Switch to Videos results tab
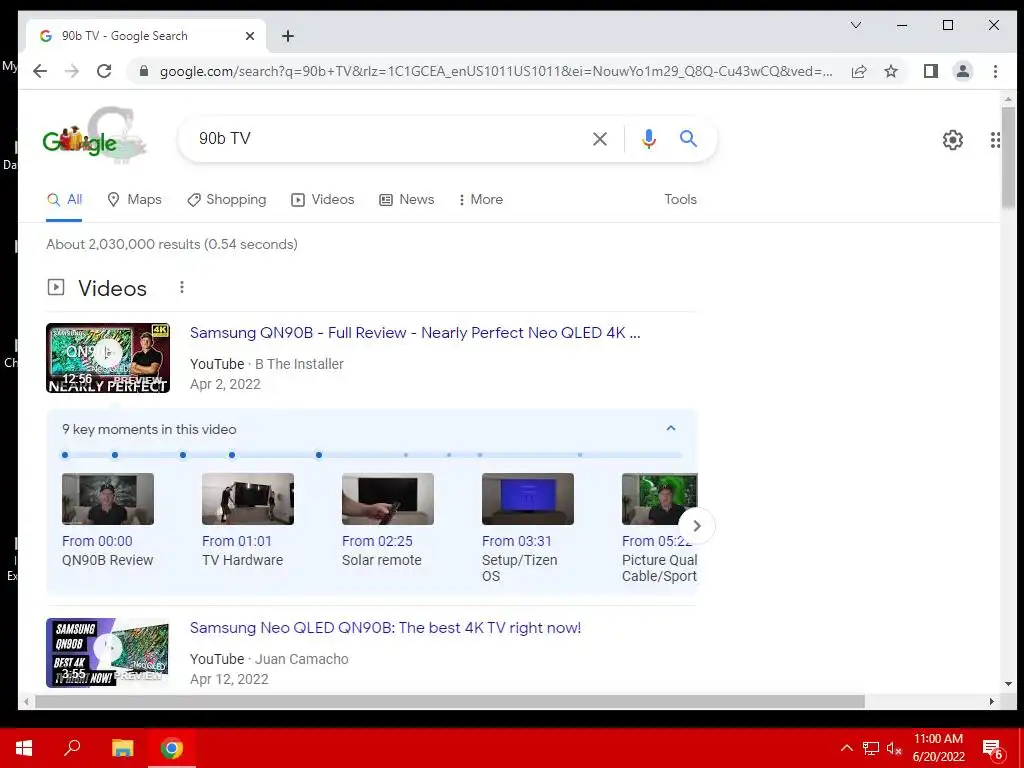Screen dimensions: 1024x768 pos(323,200)
